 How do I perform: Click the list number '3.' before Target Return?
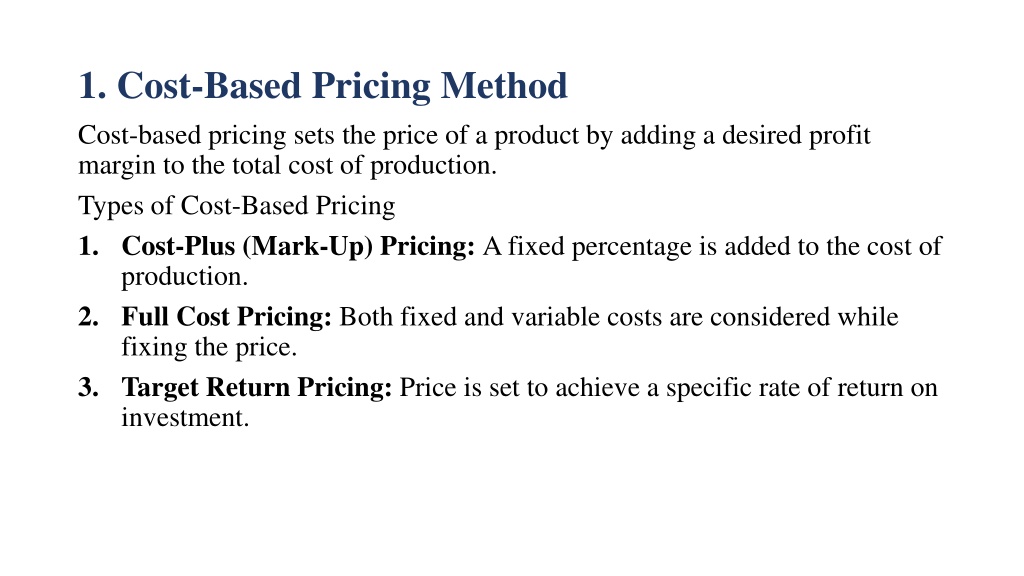click(x=88, y=387)
